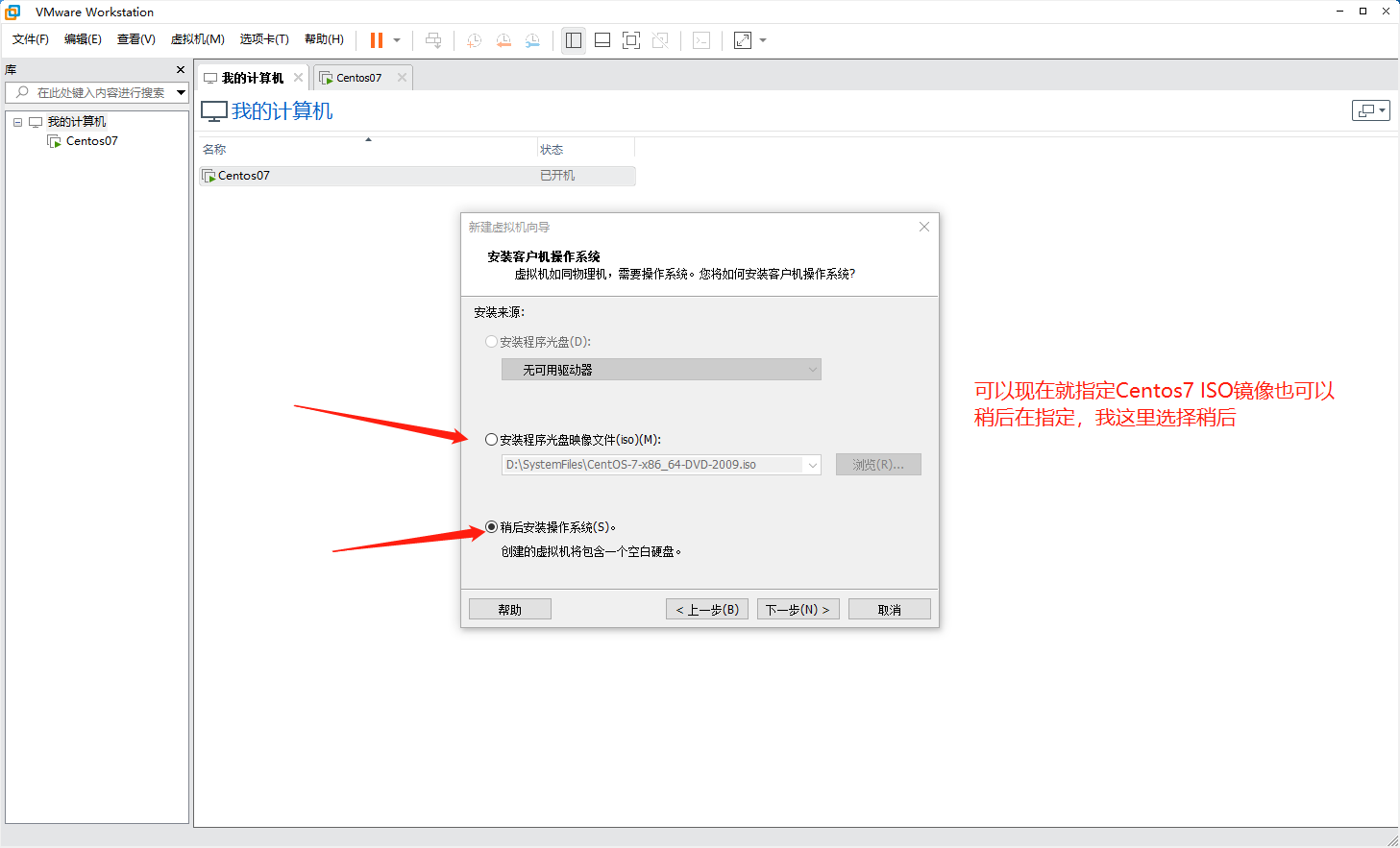The width and height of the screenshot is (1400, 848).
Task: Open the view mode dropdown at top right
Action: click(1371, 110)
